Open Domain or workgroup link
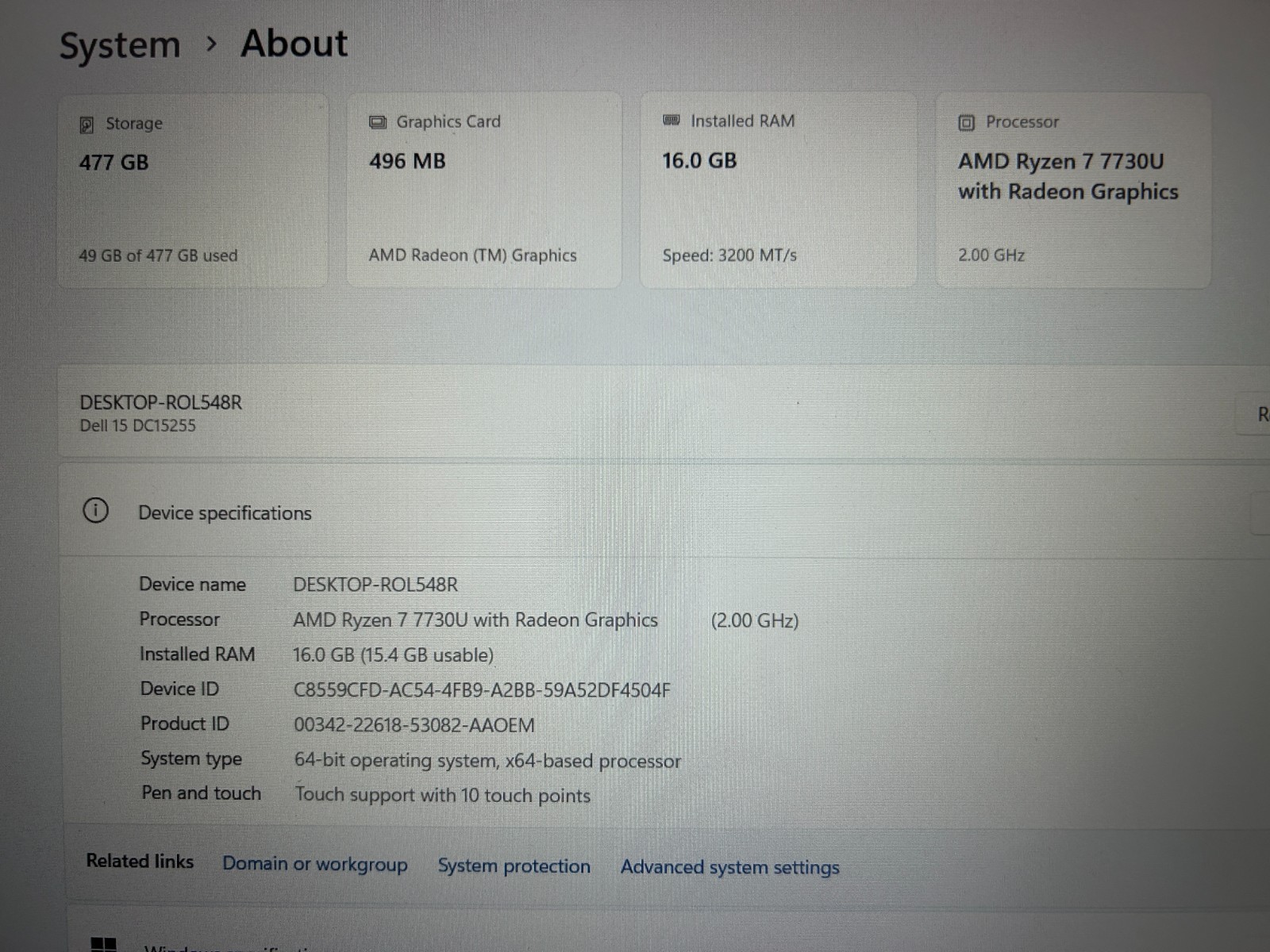Screen dimensions: 1270x952 coord(315,864)
